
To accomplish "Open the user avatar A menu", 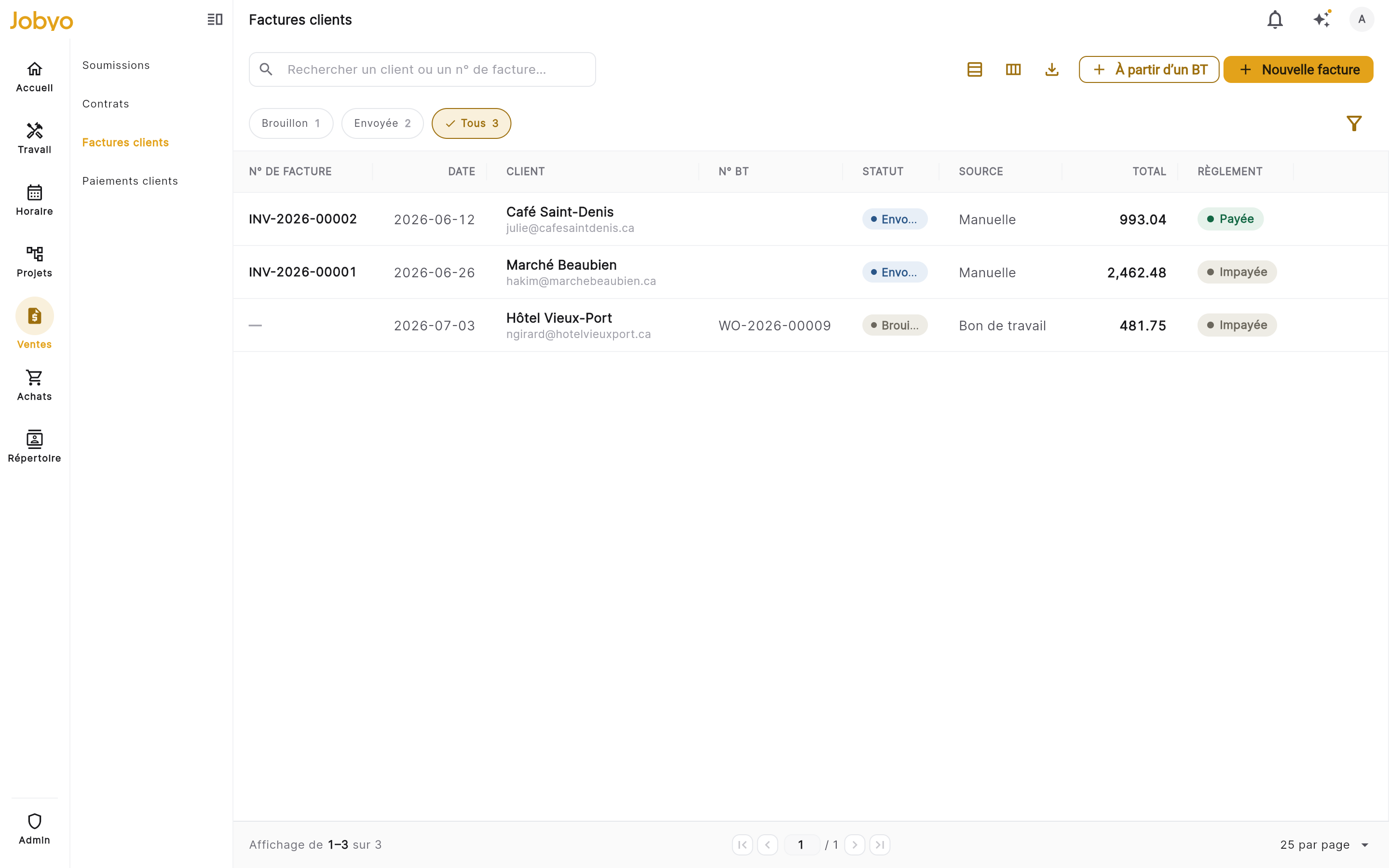I will [1362, 19].
